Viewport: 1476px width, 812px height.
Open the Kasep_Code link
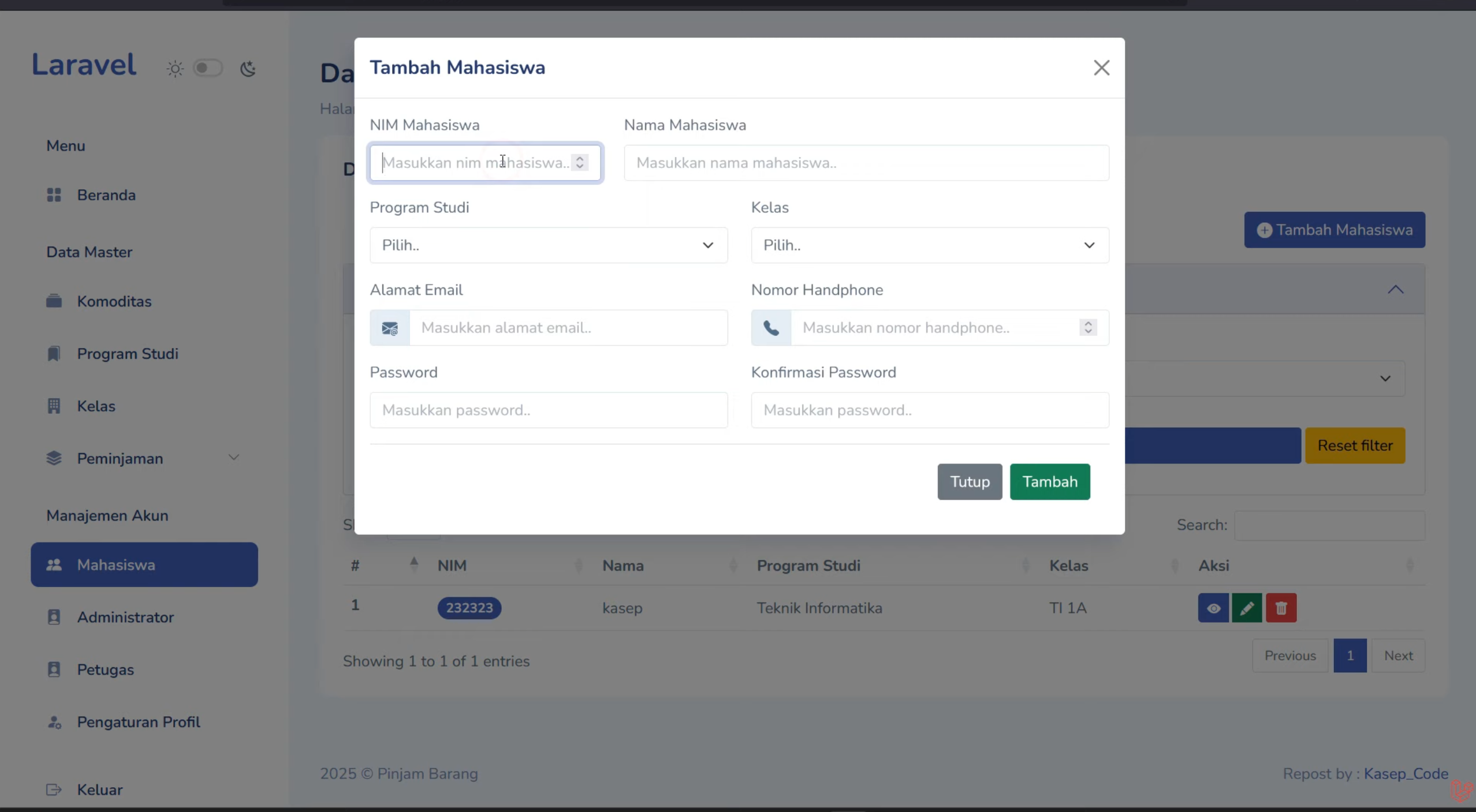coord(1406,774)
